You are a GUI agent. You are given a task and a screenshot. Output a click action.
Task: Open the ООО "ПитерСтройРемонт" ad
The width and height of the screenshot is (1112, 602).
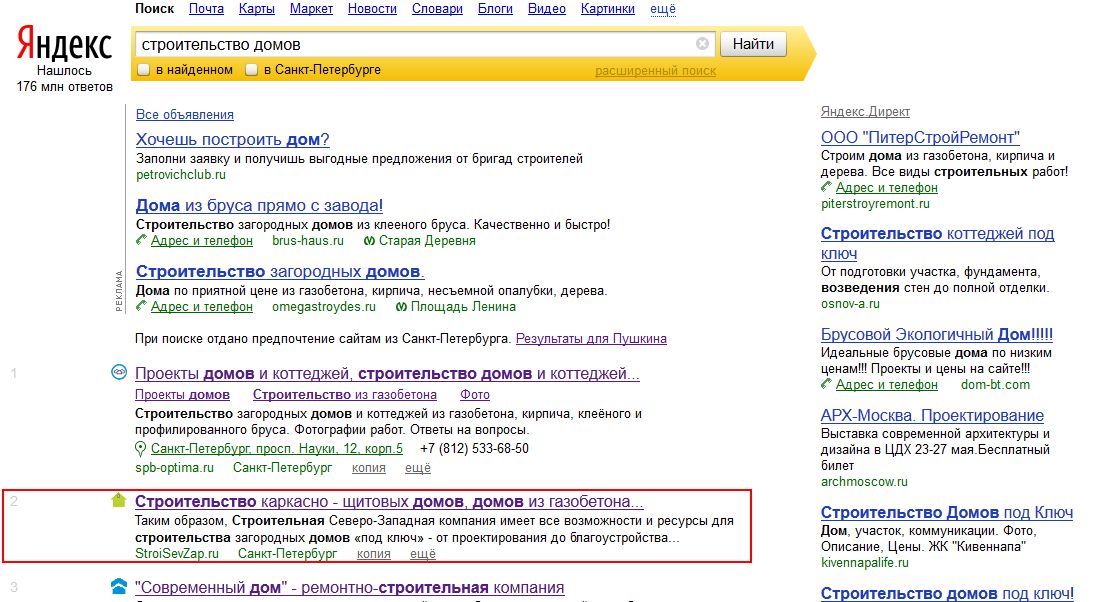point(920,137)
